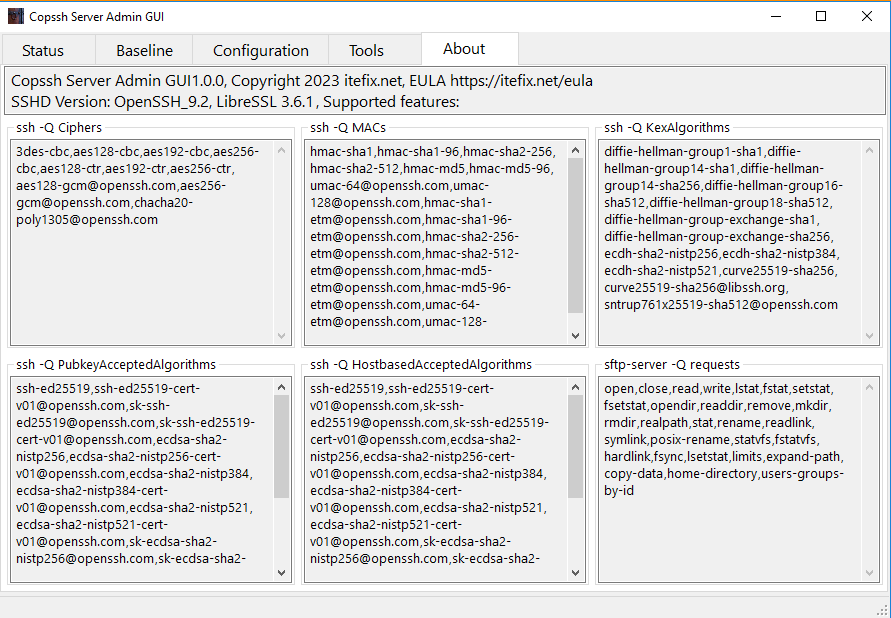Click the 'by-id' text in sftp-server requests
891x618 pixels.
pyautogui.click(x=619, y=491)
